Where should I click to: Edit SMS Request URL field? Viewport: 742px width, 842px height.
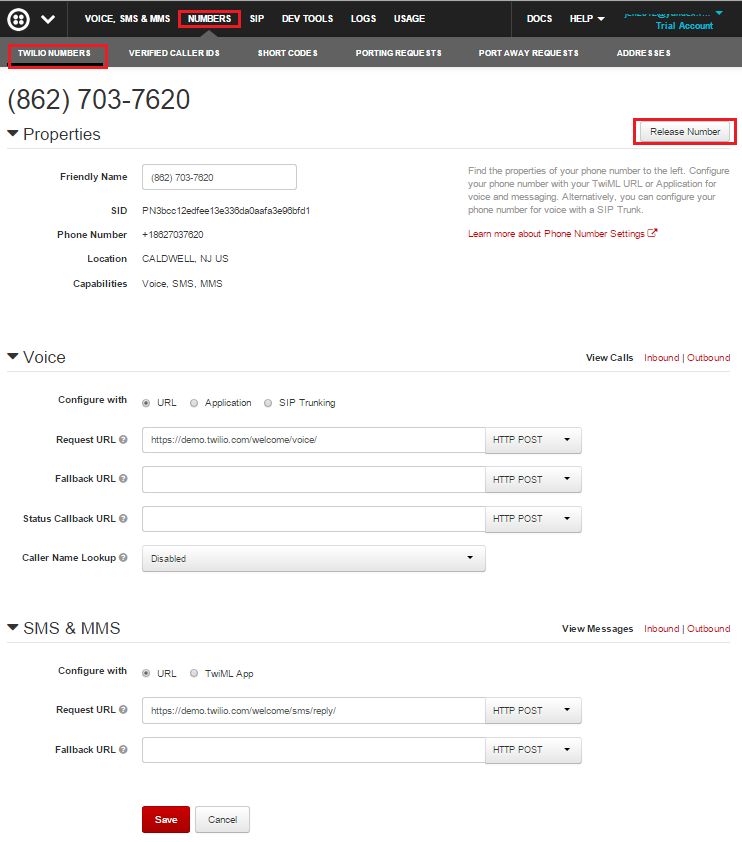tap(314, 710)
